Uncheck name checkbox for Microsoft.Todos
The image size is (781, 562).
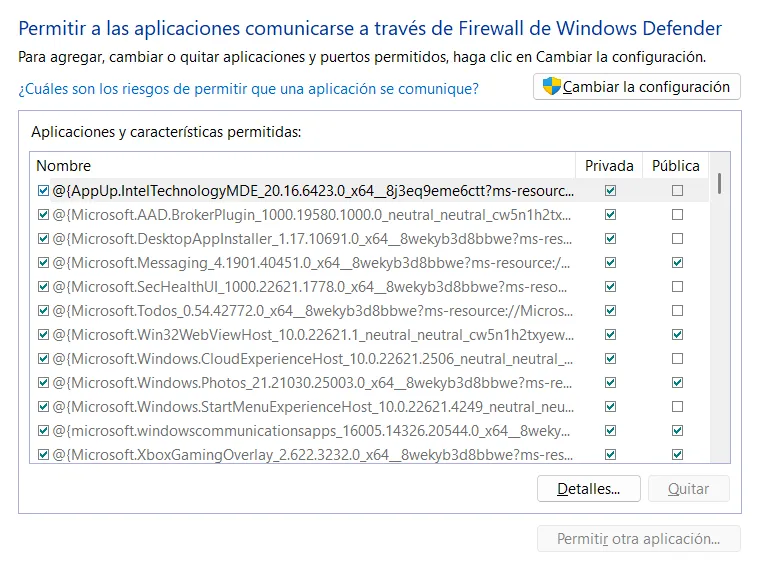click(43, 310)
